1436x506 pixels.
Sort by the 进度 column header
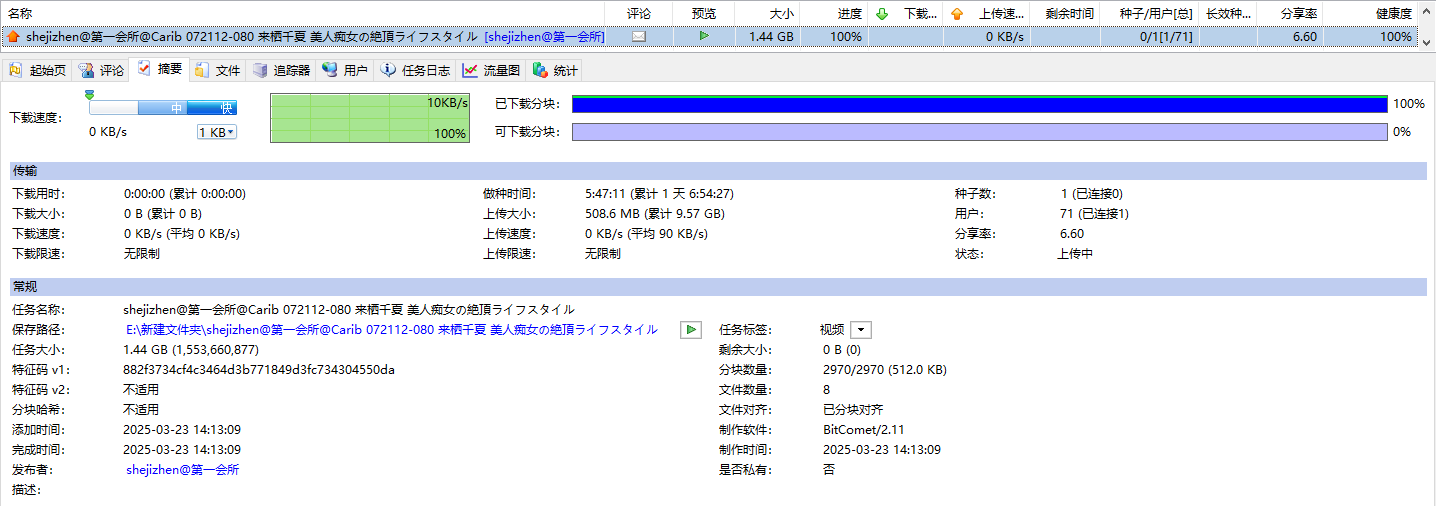834,14
